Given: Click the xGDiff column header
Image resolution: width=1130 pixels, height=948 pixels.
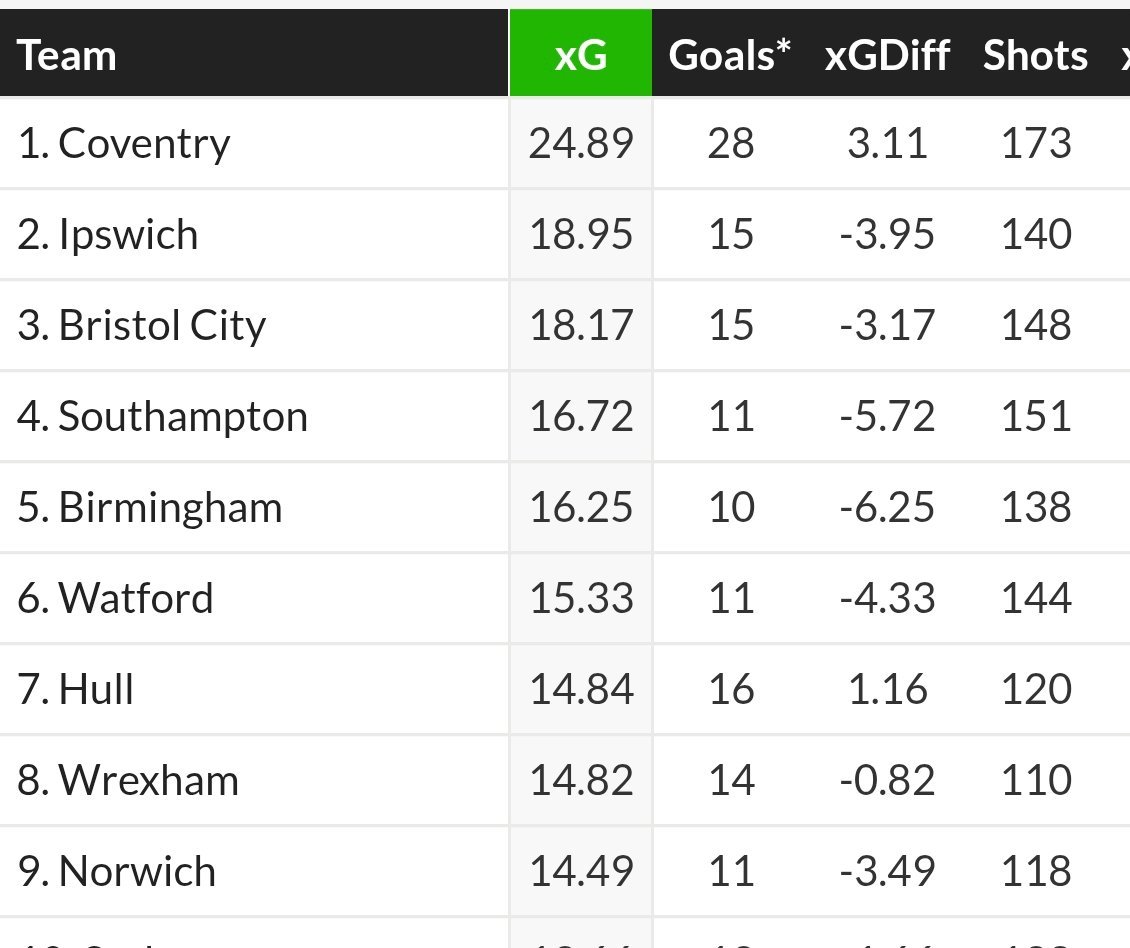Looking at the screenshot, I should coord(886,55).
